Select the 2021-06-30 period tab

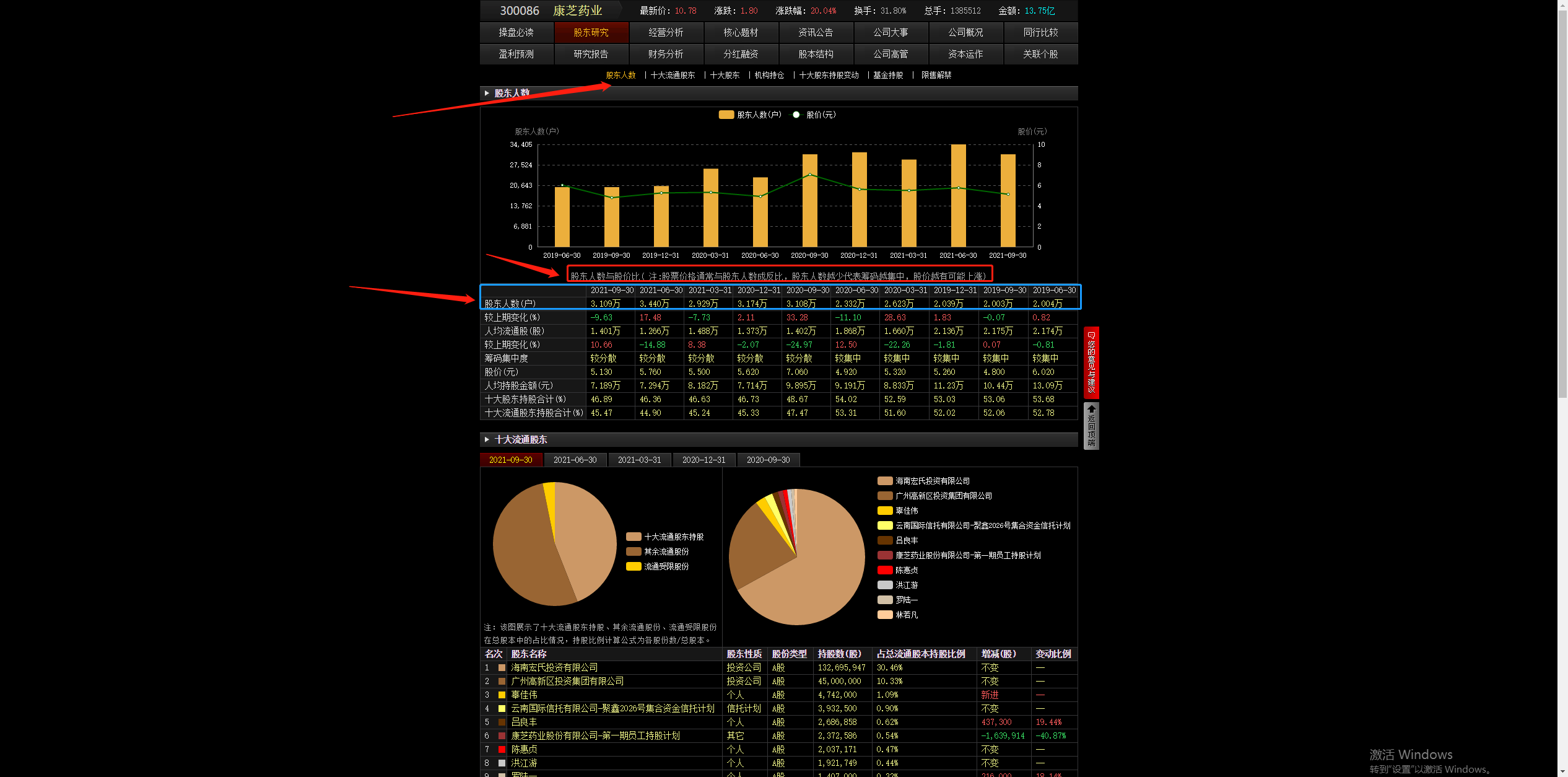(x=575, y=460)
